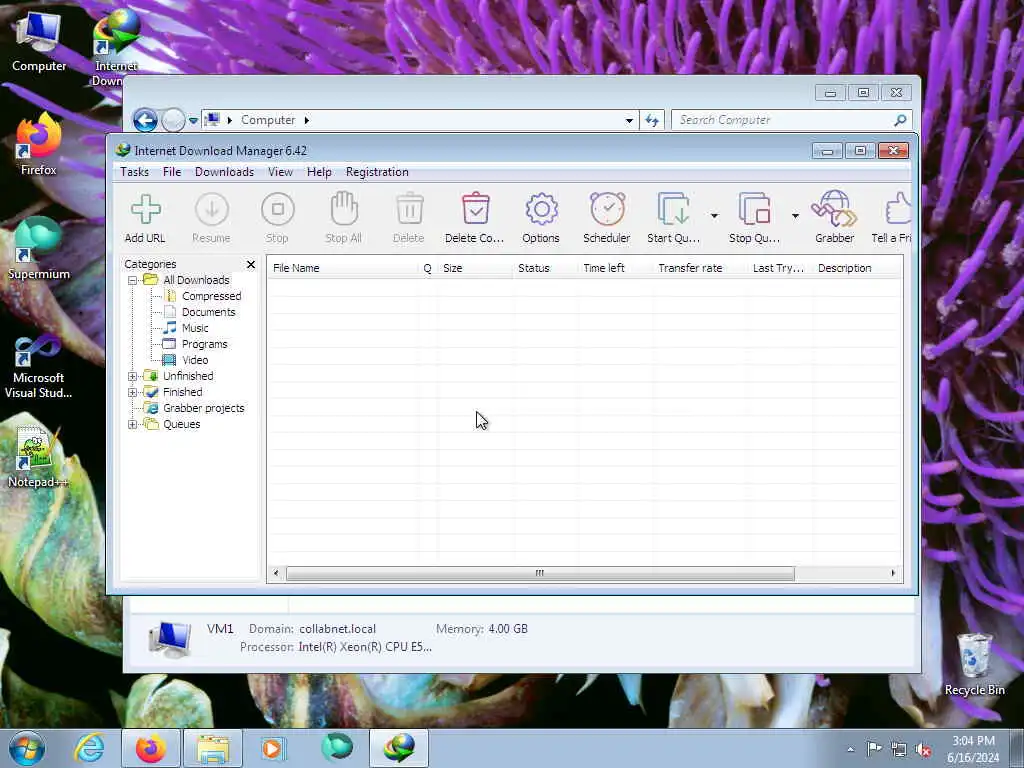The width and height of the screenshot is (1024, 768).
Task: Click Computer breadcrumb in Explorer address bar
Action: point(268,120)
